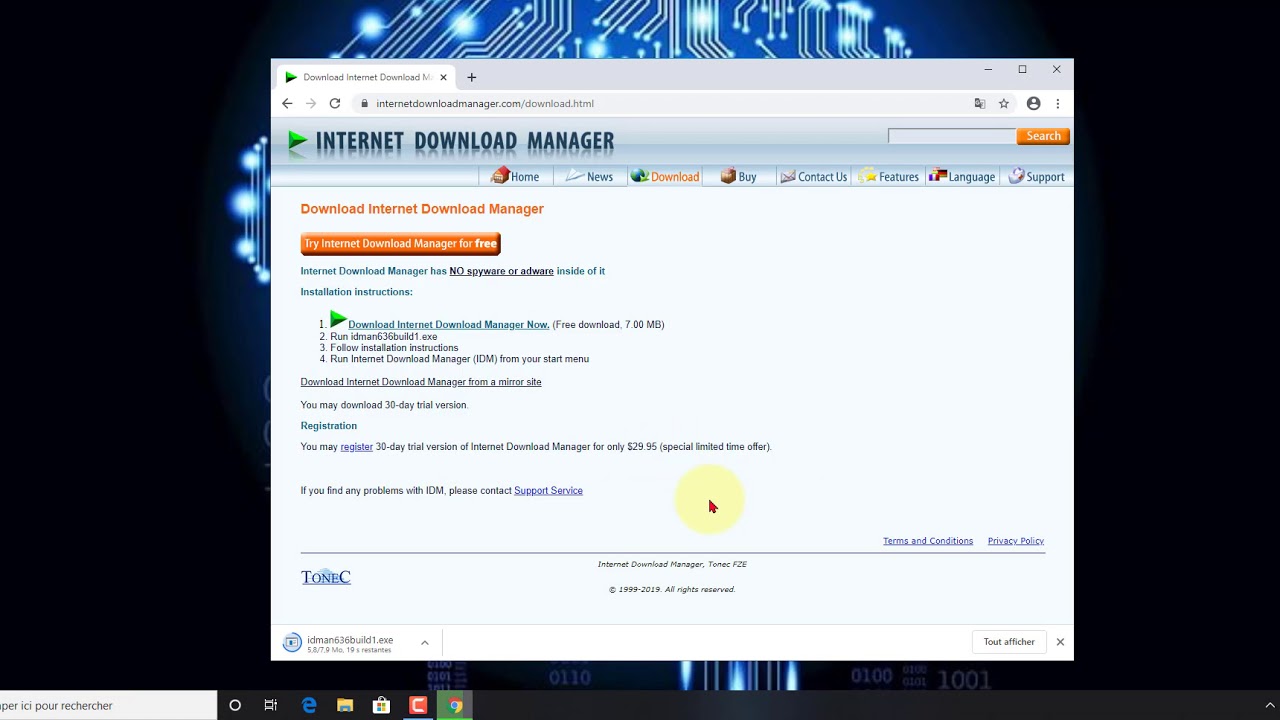Click the Tout afficher button
Image resolution: width=1280 pixels, height=720 pixels.
[1009, 642]
